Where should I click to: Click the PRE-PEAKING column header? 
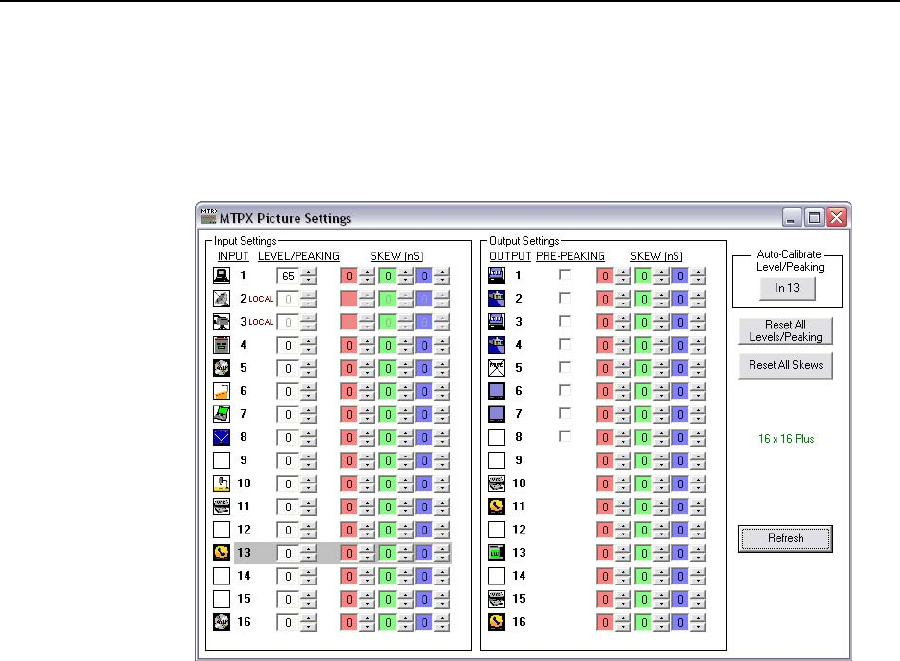click(x=571, y=256)
